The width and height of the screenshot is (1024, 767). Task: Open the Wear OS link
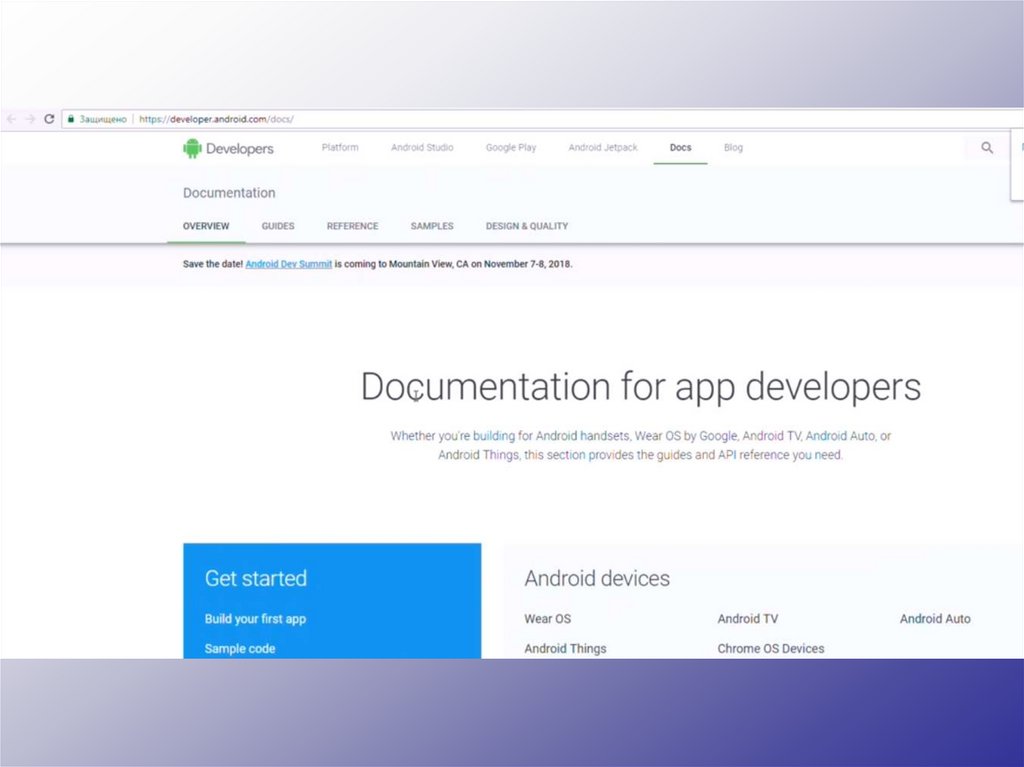(x=547, y=619)
